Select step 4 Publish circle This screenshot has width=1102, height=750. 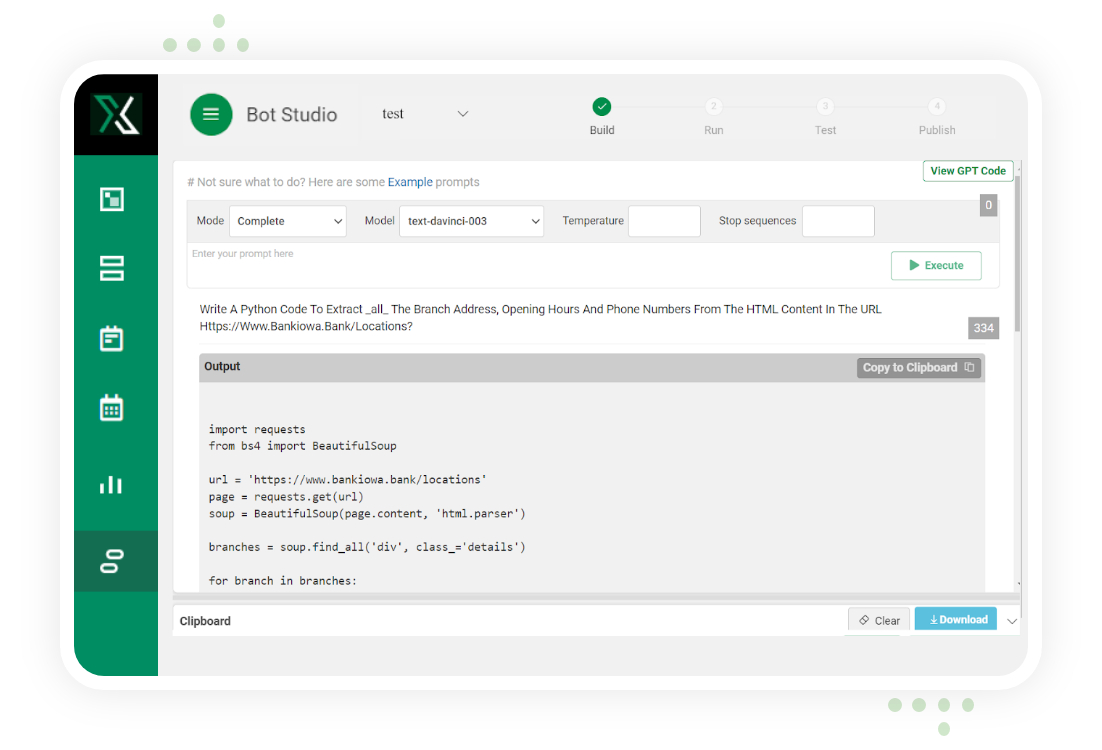coord(936,106)
